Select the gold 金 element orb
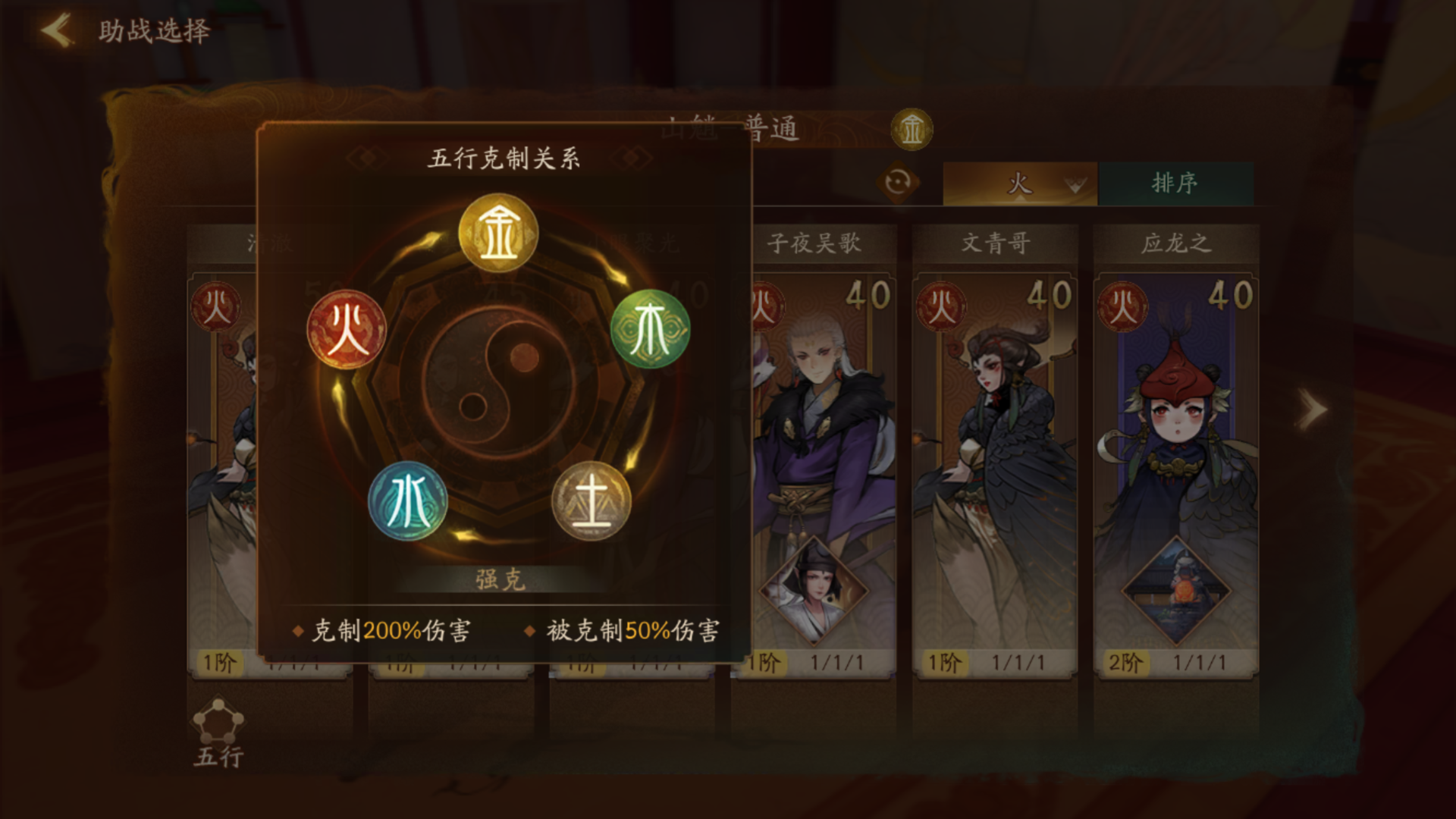1456x819 pixels. (498, 233)
